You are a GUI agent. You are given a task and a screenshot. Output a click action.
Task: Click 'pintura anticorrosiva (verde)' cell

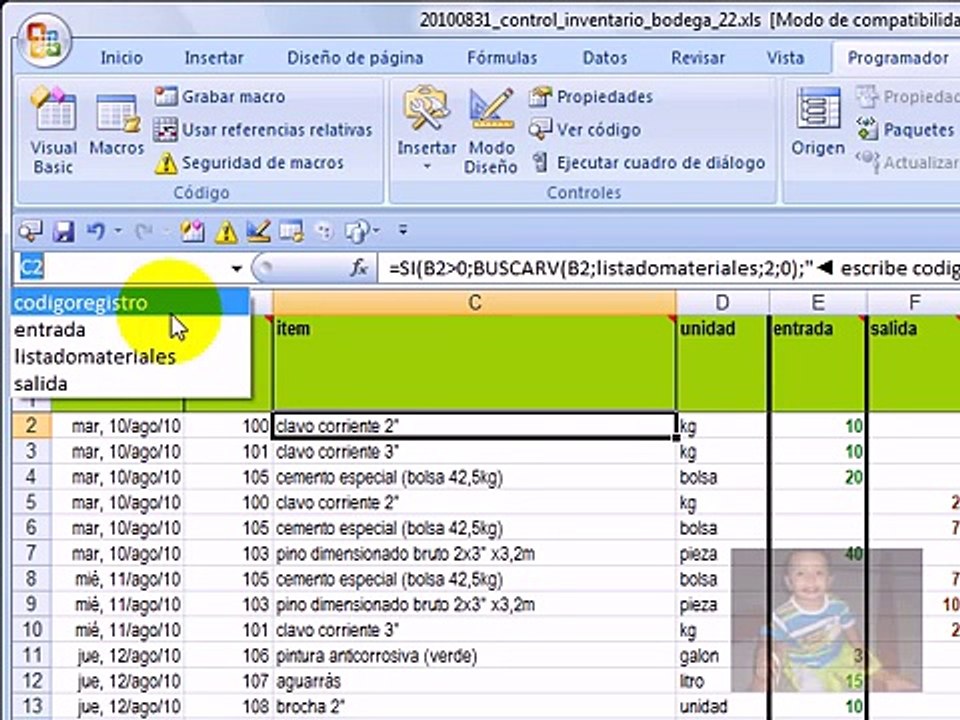pos(474,656)
